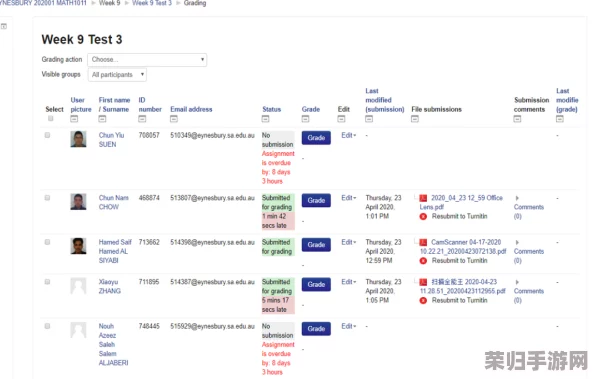Go to EYNESBURY 202001 MATH1011 breadcrumb

pyautogui.click(x=43, y=3)
